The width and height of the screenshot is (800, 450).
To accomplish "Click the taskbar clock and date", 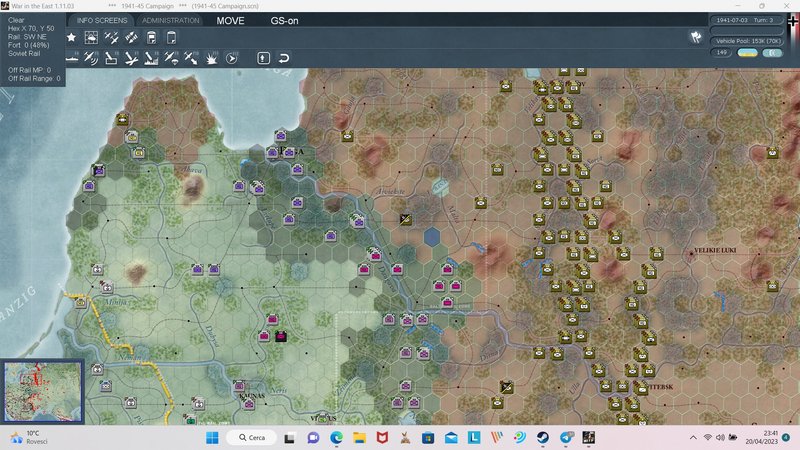I will (762, 437).
